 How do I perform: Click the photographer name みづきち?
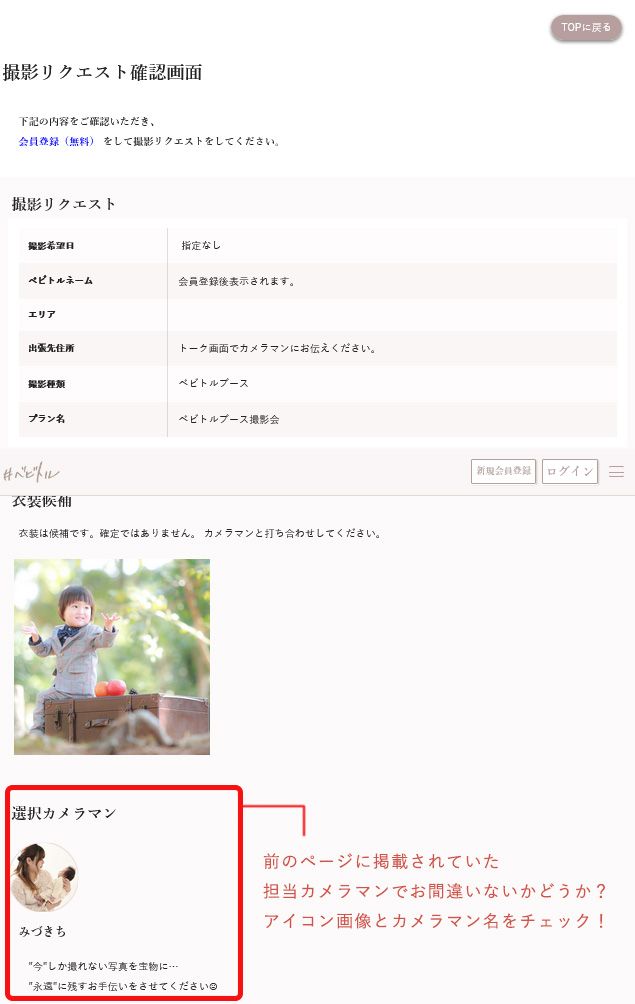click(x=42, y=931)
